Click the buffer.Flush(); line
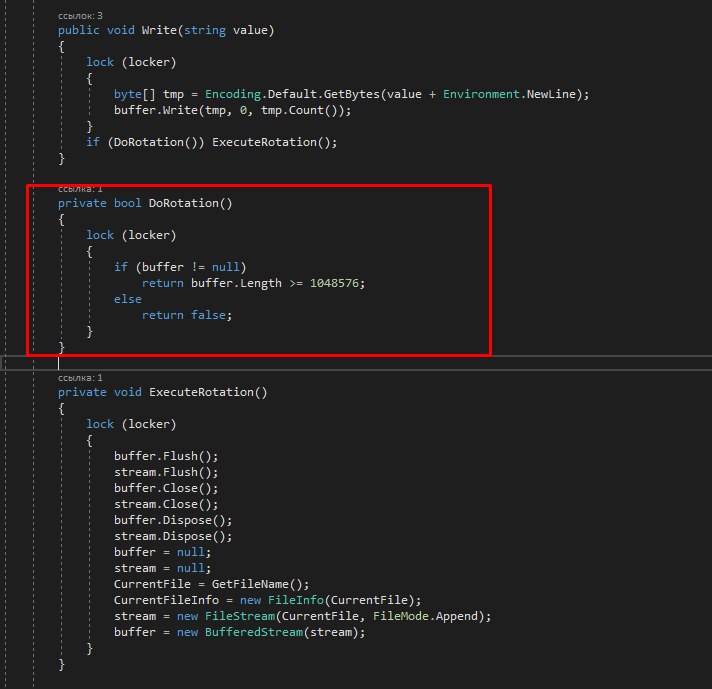This screenshot has width=712, height=689. (166, 456)
